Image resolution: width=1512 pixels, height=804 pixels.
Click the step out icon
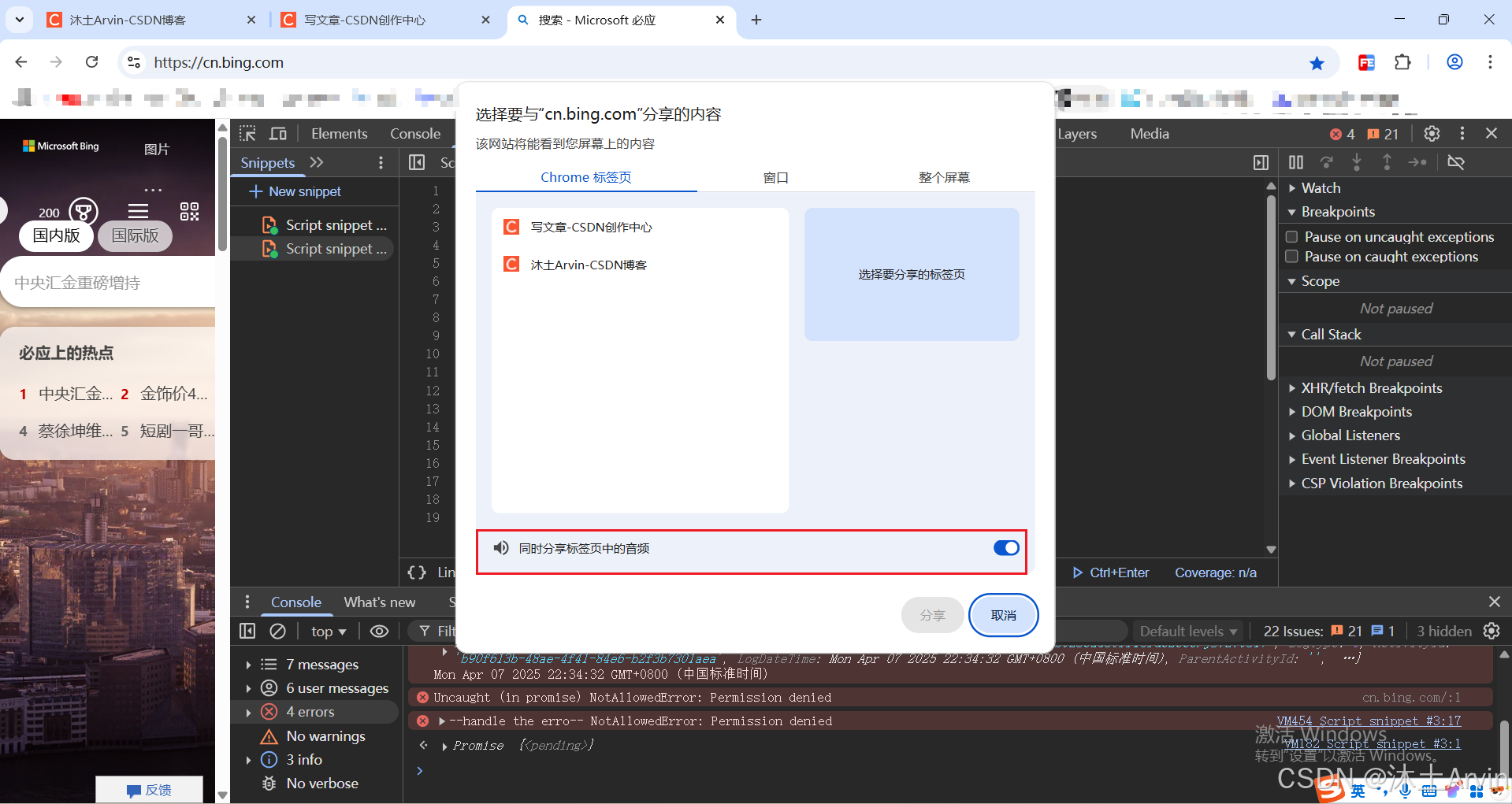click(1387, 162)
